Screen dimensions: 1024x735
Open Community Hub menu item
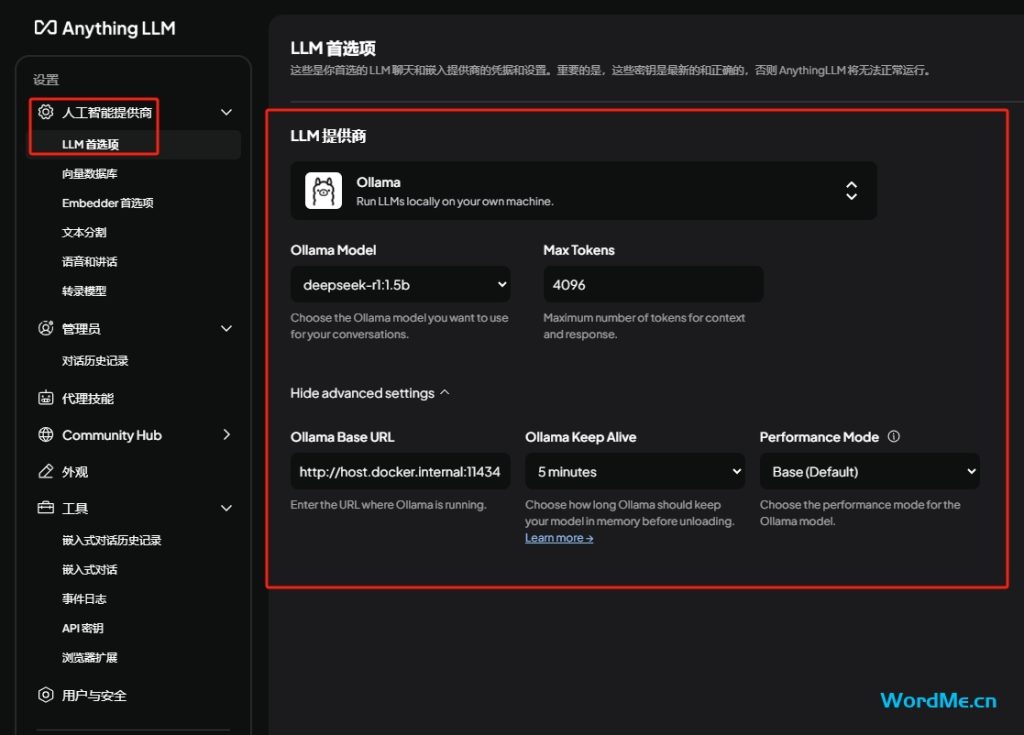(x=112, y=435)
